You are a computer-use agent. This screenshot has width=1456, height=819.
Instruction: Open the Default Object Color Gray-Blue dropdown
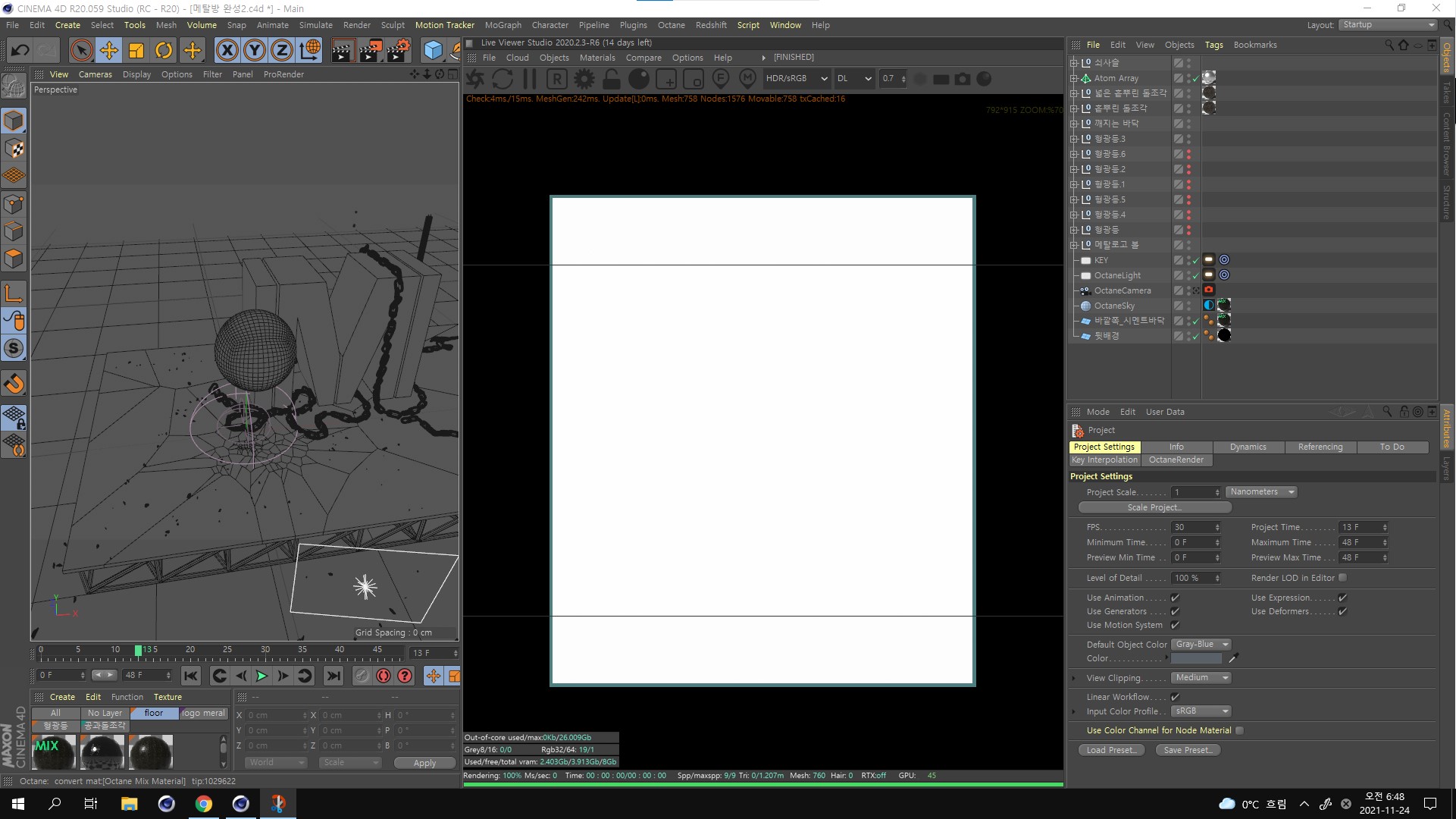1201,645
